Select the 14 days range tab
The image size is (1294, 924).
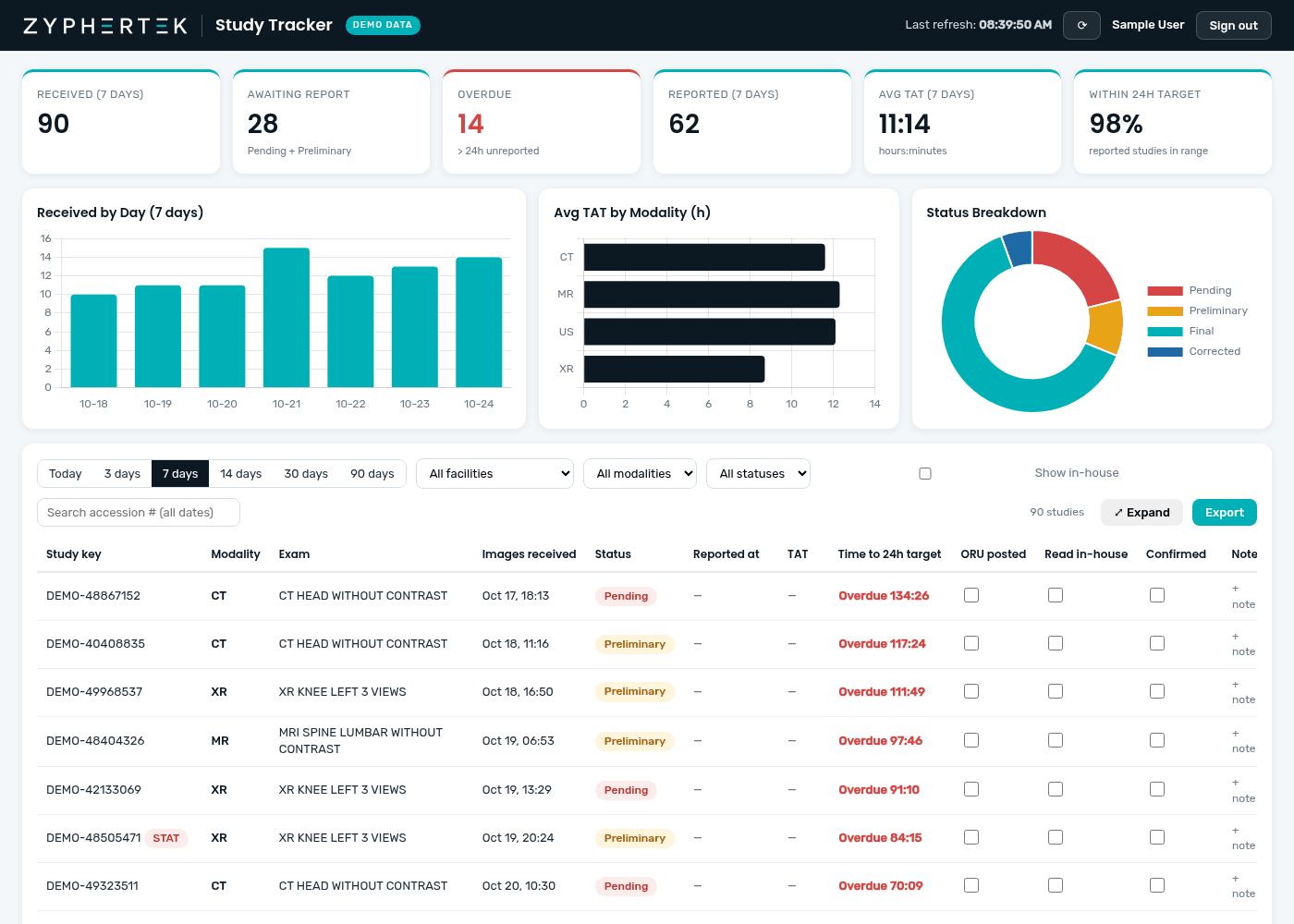[x=241, y=474]
